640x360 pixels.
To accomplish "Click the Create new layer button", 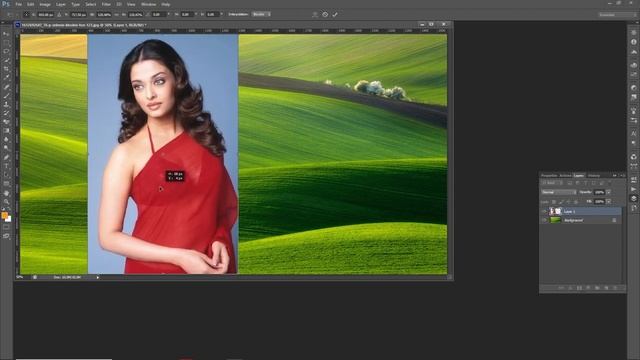I will point(606,288).
